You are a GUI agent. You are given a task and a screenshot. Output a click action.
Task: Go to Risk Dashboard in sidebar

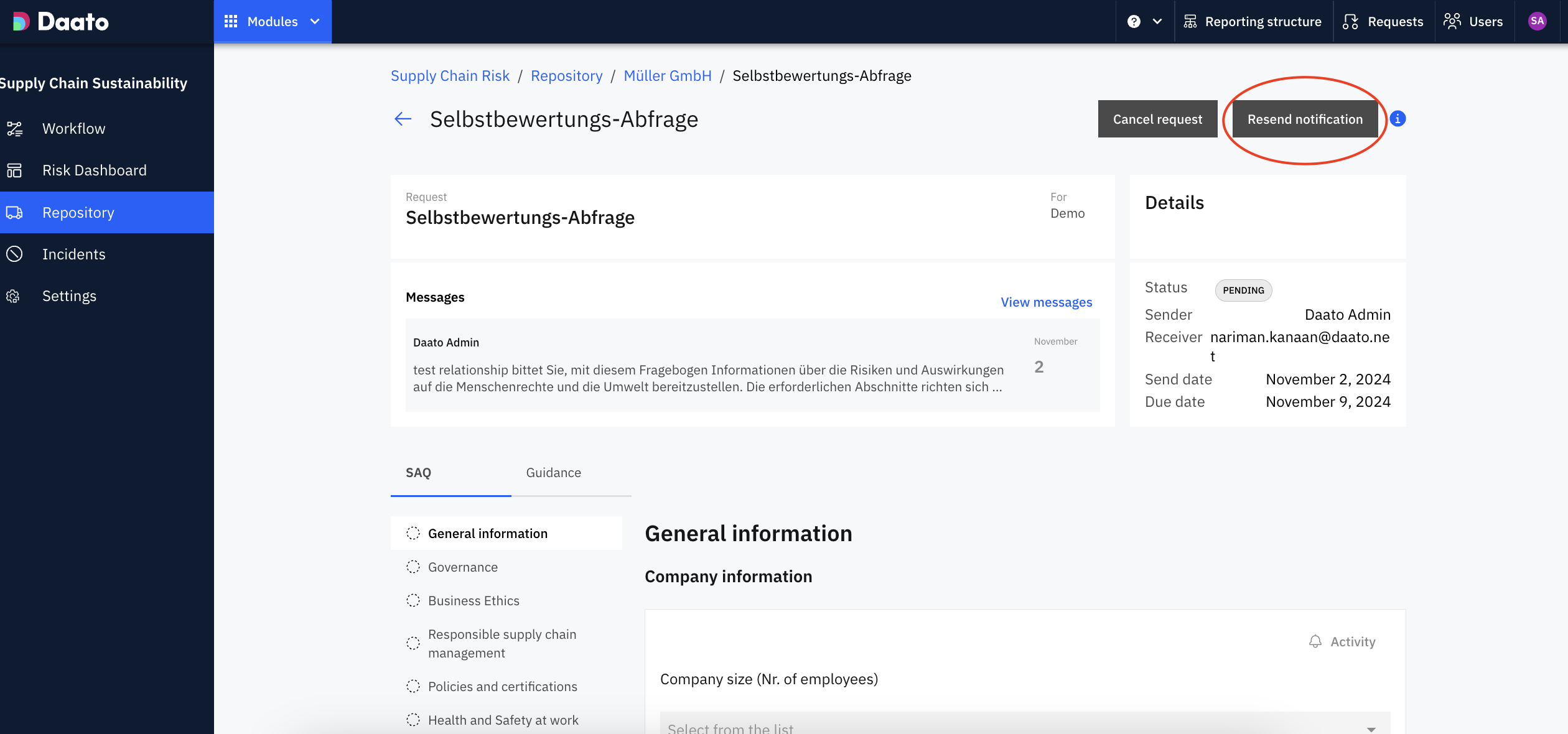[x=94, y=170]
